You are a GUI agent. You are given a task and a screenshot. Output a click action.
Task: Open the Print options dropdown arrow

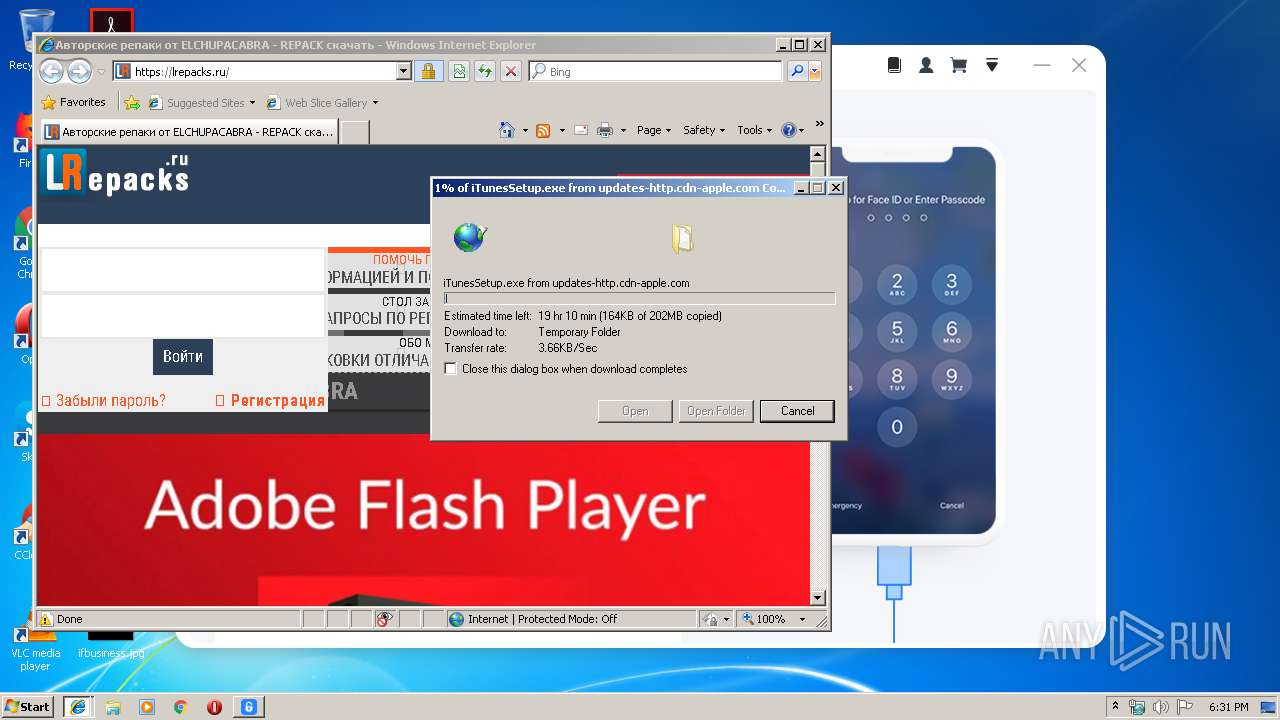(x=623, y=130)
